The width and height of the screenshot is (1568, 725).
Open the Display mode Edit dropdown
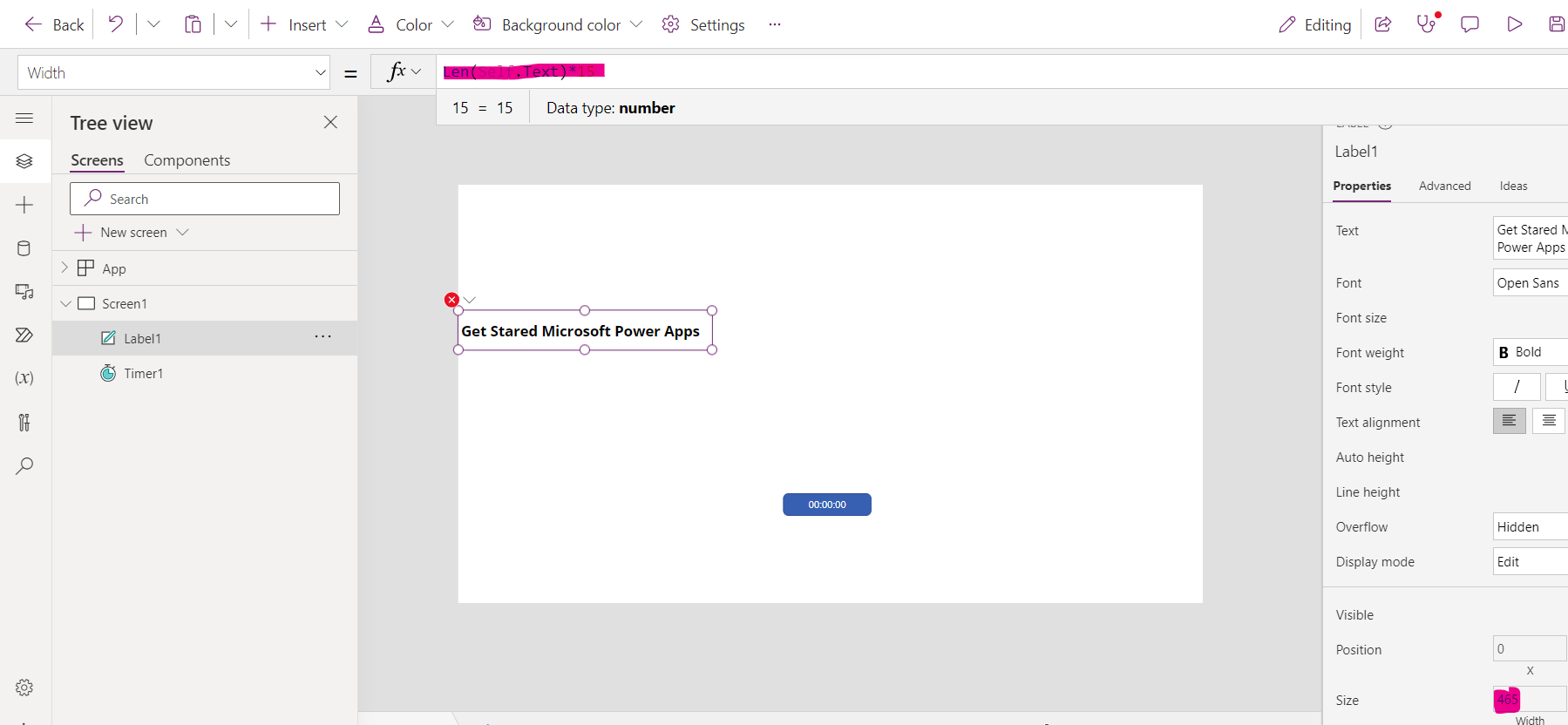click(x=1531, y=561)
